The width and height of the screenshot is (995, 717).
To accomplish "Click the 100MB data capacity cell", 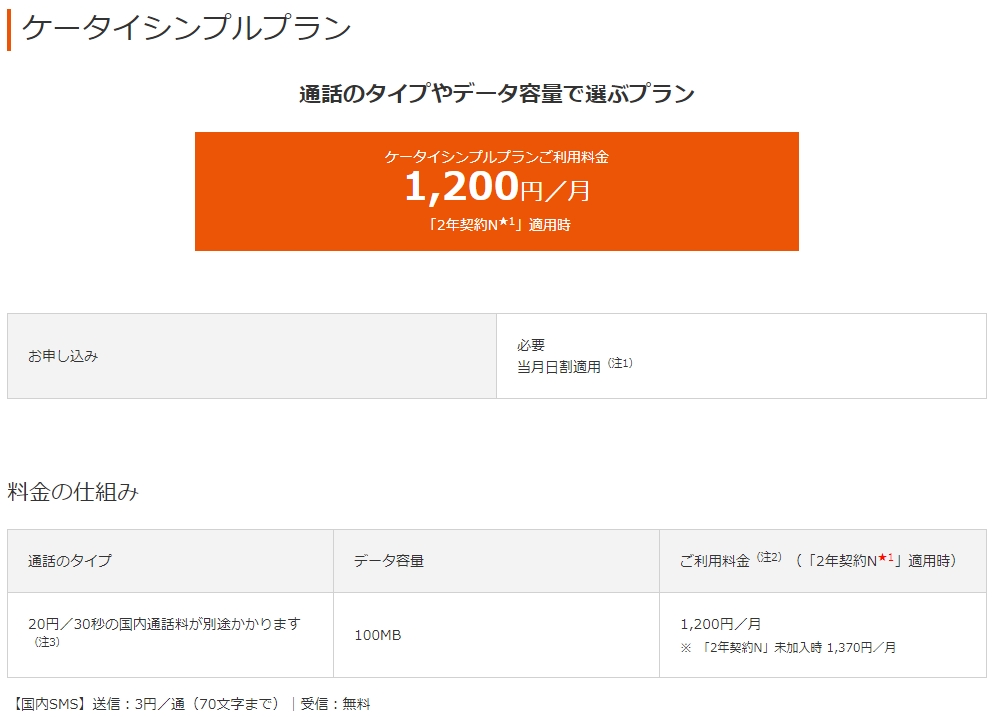I will (496, 635).
